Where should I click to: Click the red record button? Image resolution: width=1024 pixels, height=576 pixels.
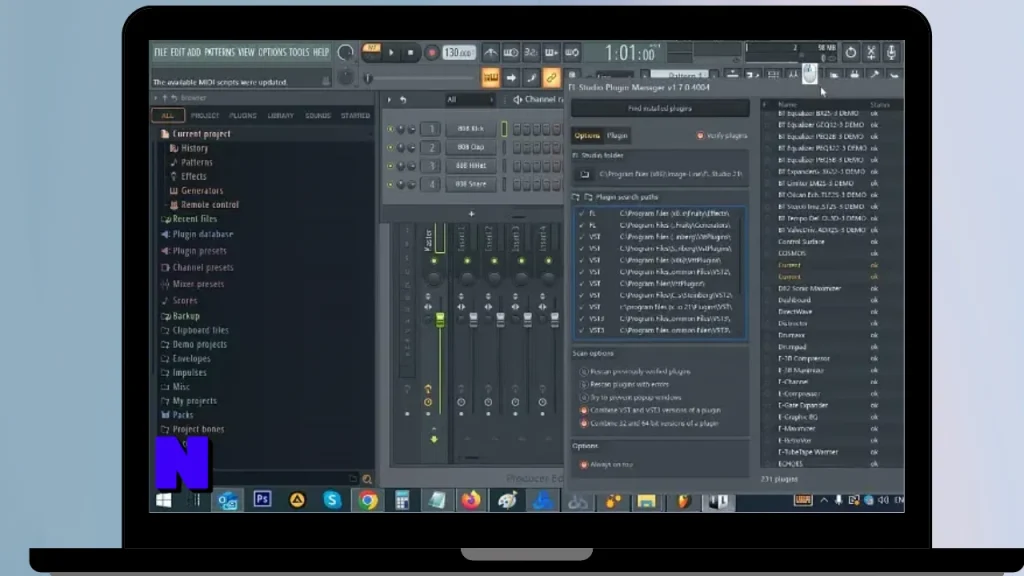[x=431, y=53]
